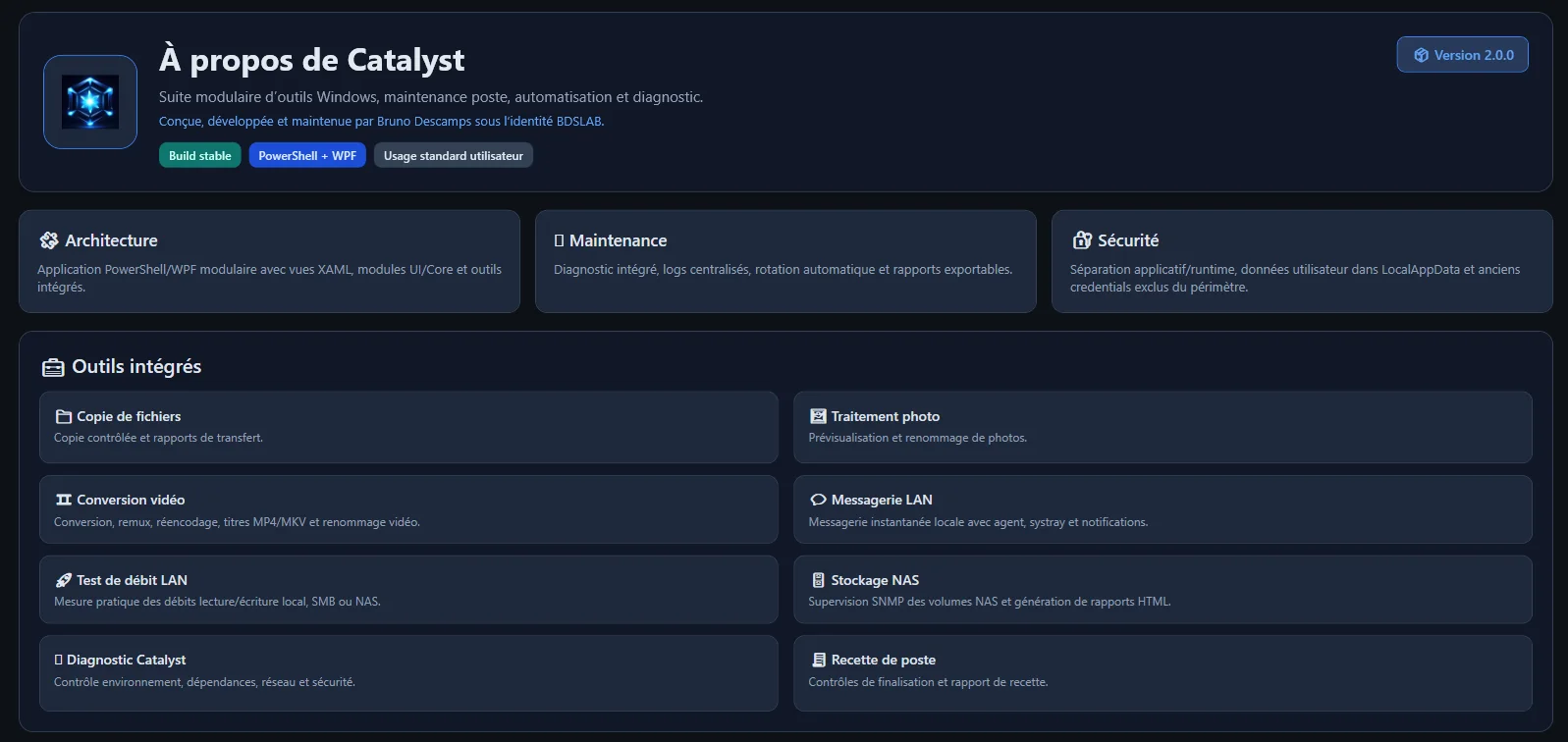
Task: Click the Stockage NAS server icon
Action: click(818, 580)
